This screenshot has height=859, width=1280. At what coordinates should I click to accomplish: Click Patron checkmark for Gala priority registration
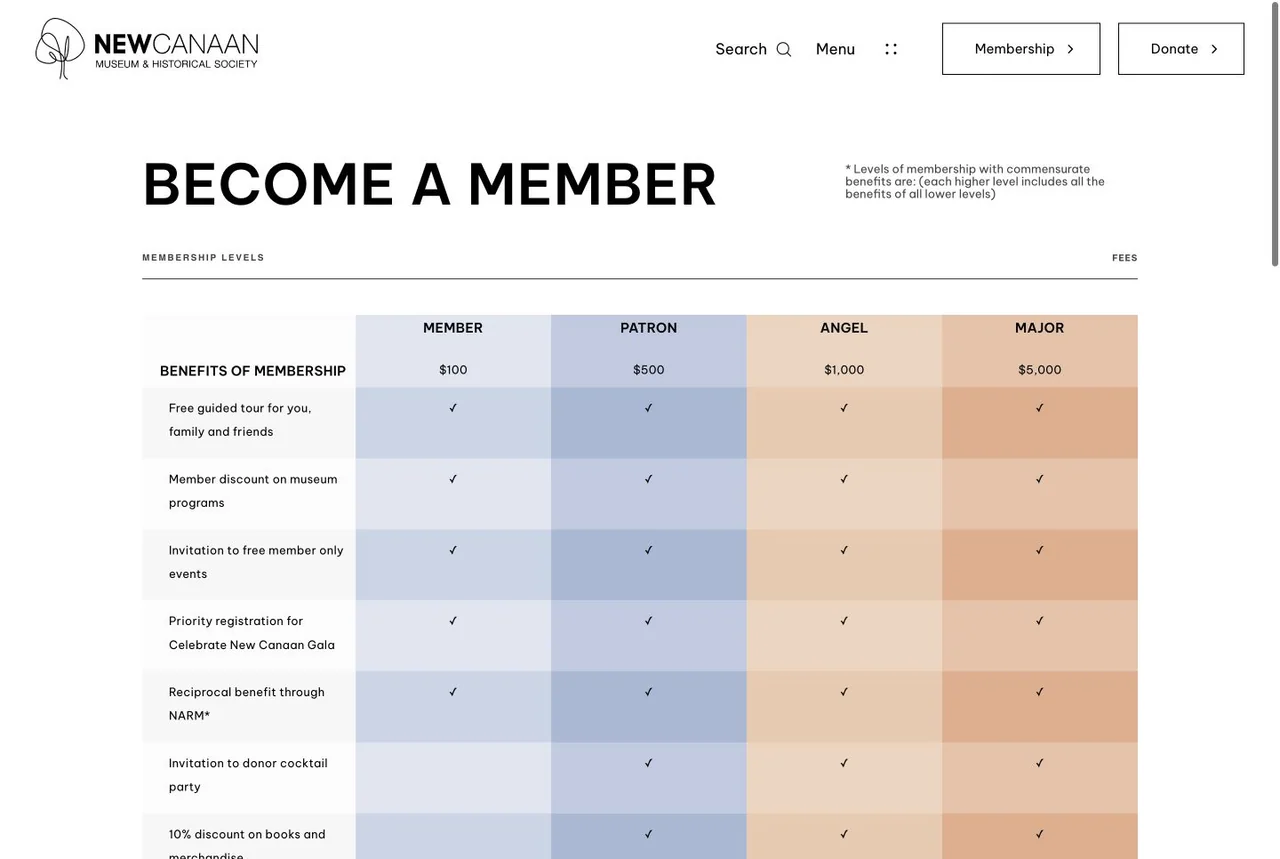649,621
